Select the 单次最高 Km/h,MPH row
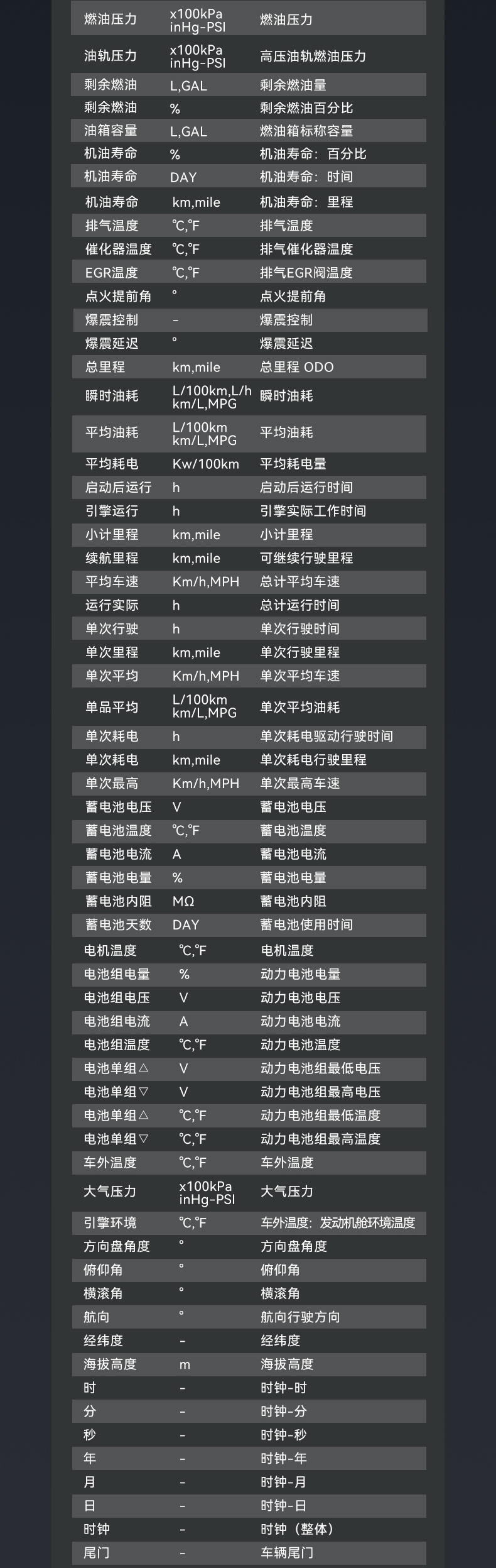The height and width of the screenshot is (1568, 496). pyautogui.click(x=249, y=783)
